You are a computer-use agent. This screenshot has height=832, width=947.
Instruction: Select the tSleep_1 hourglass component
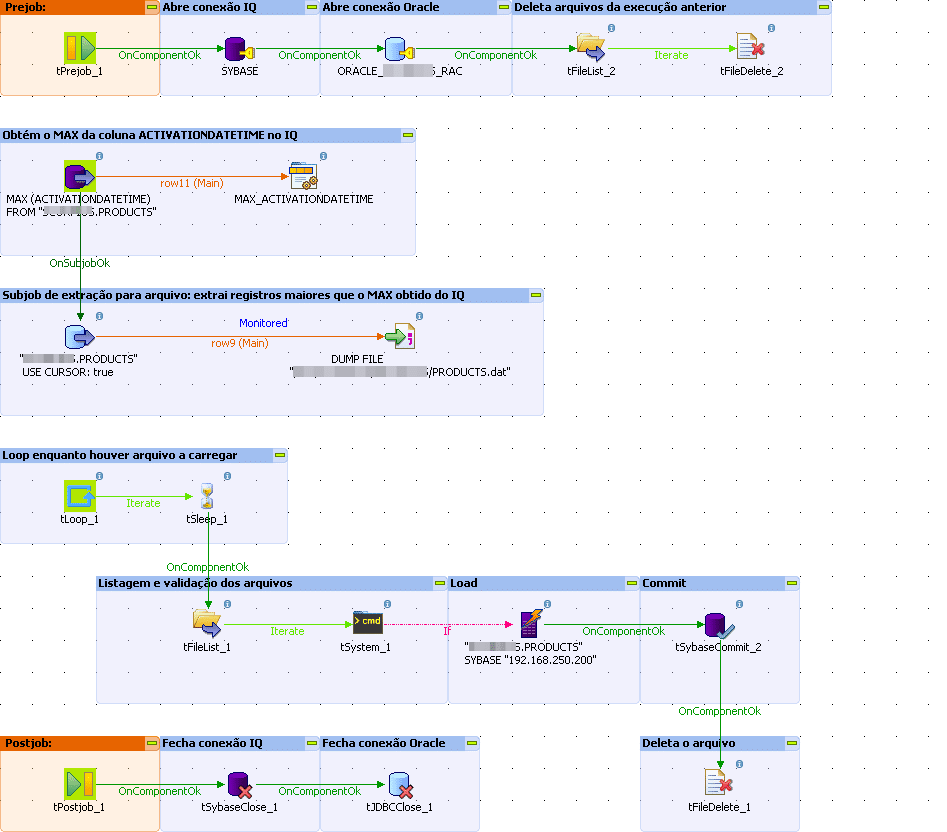[207, 494]
